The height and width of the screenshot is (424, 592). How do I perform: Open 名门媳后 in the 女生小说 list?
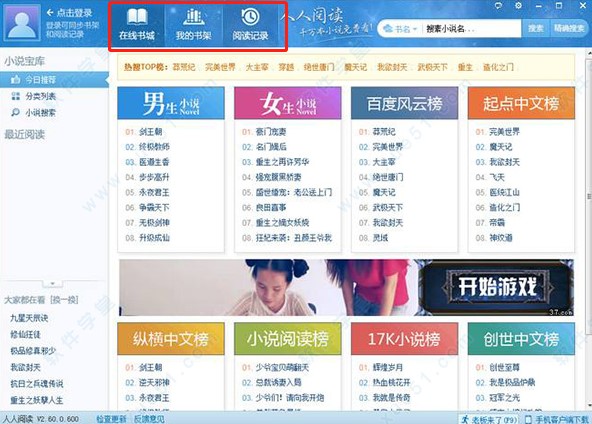(271, 147)
